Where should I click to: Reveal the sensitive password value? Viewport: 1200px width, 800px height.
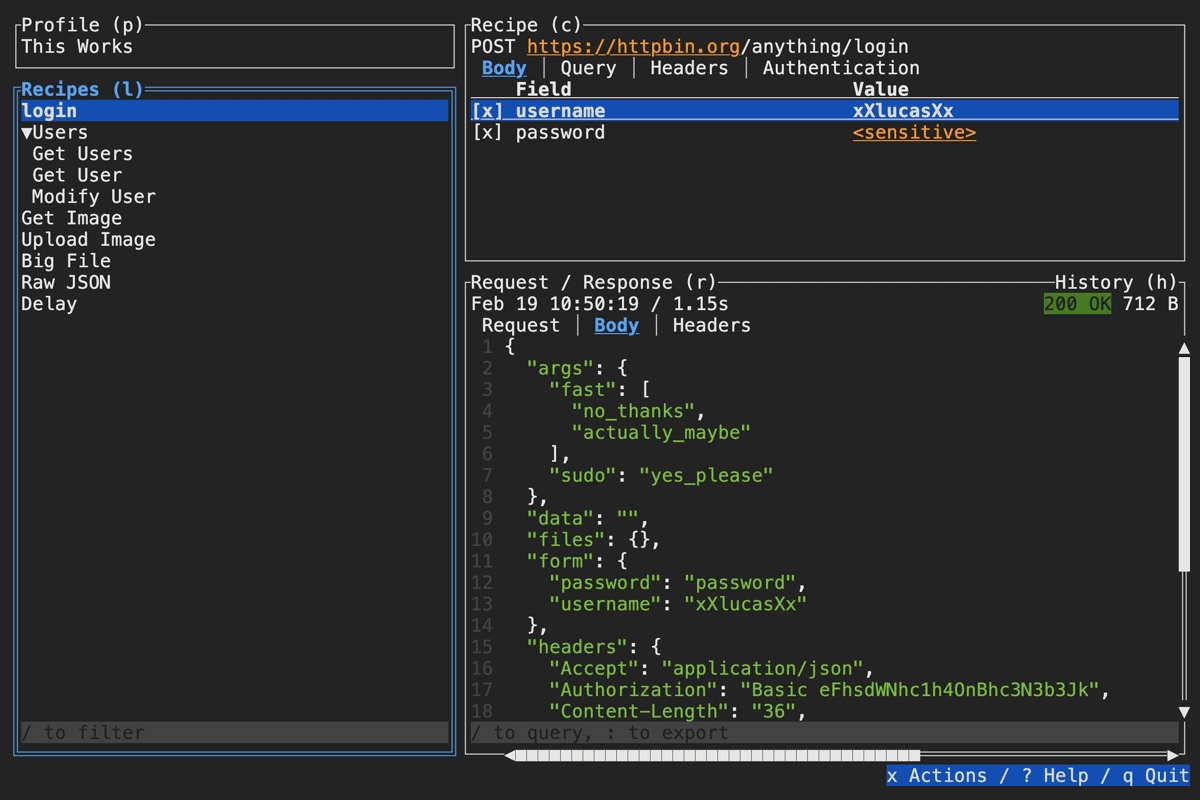click(913, 132)
